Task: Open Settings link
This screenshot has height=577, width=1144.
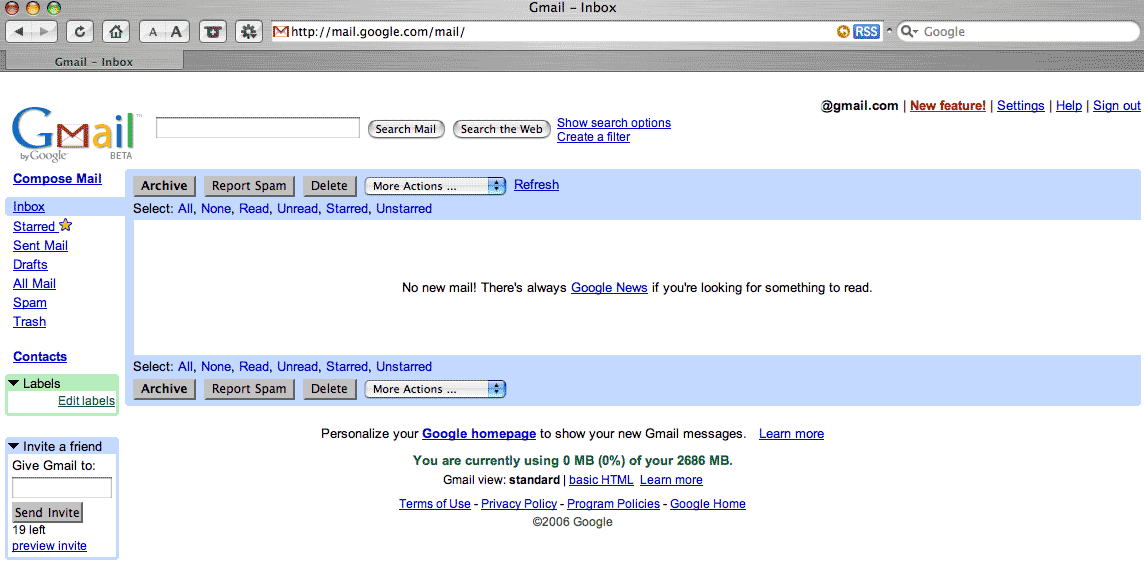Action: (1020, 106)
